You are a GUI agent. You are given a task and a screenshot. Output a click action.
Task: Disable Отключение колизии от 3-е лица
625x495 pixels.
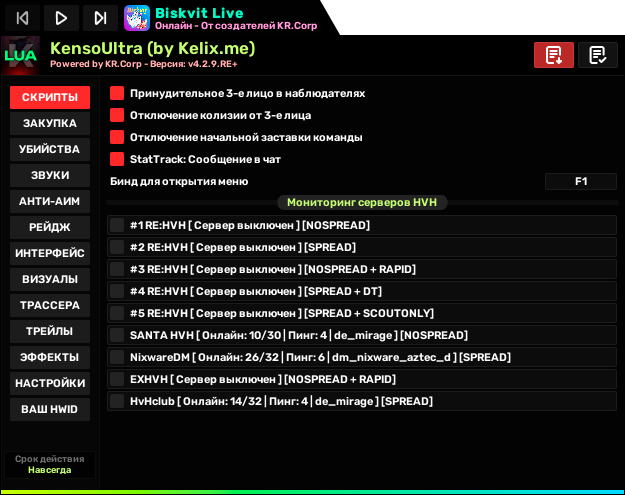(117, 115)
